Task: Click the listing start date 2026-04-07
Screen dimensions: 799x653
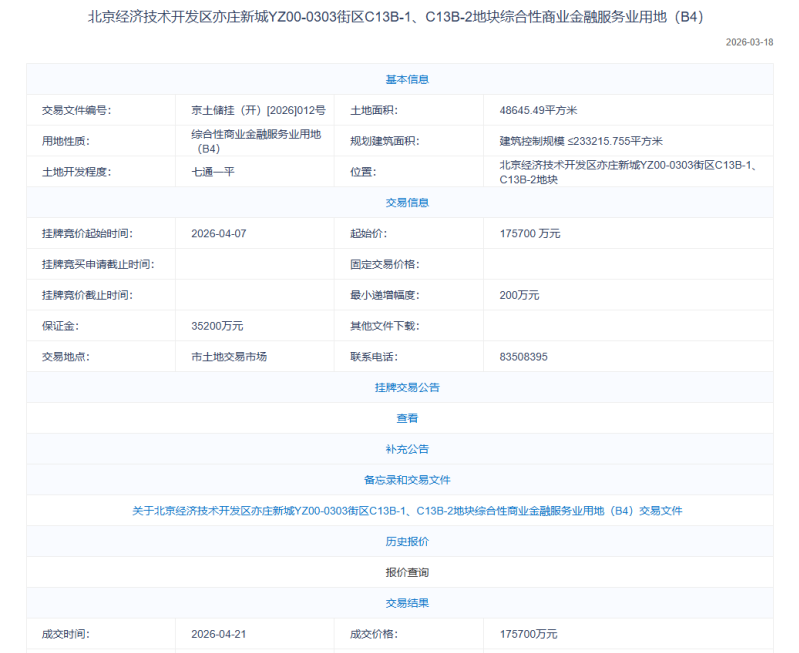Action: [x=217, y=233]
